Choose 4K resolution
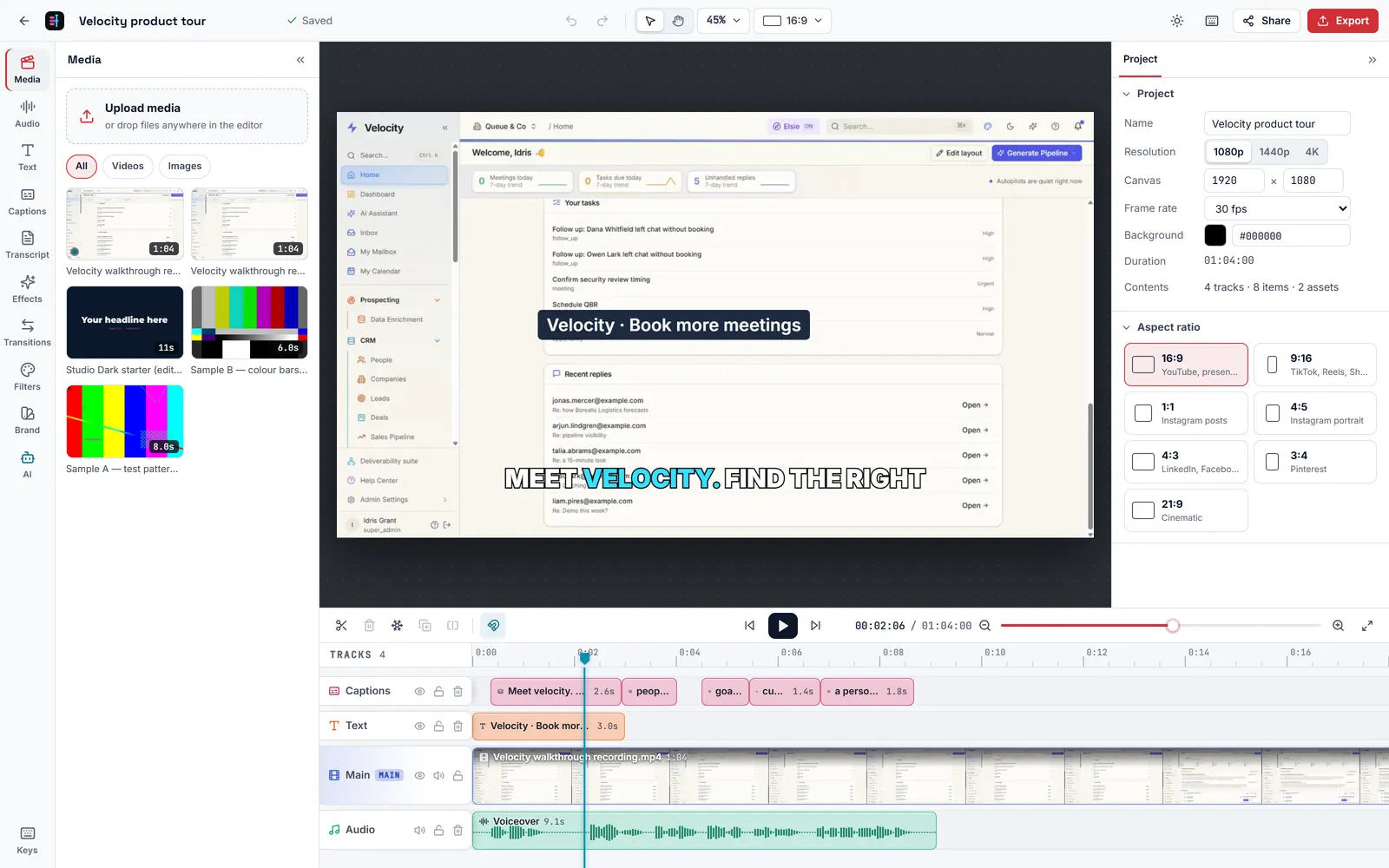 coord(1312,152)
